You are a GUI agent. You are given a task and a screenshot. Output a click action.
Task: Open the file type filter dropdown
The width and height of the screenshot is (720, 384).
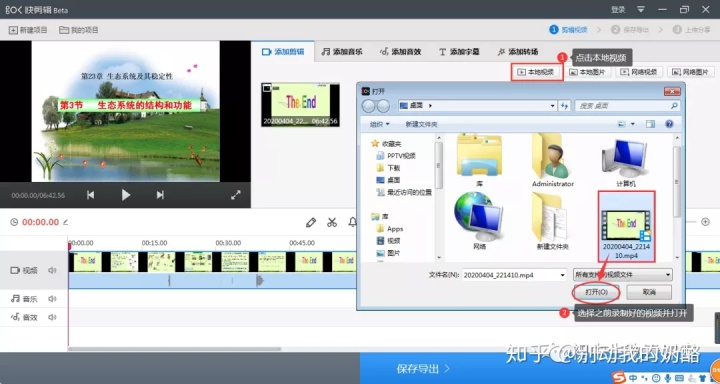click(623, 275)
